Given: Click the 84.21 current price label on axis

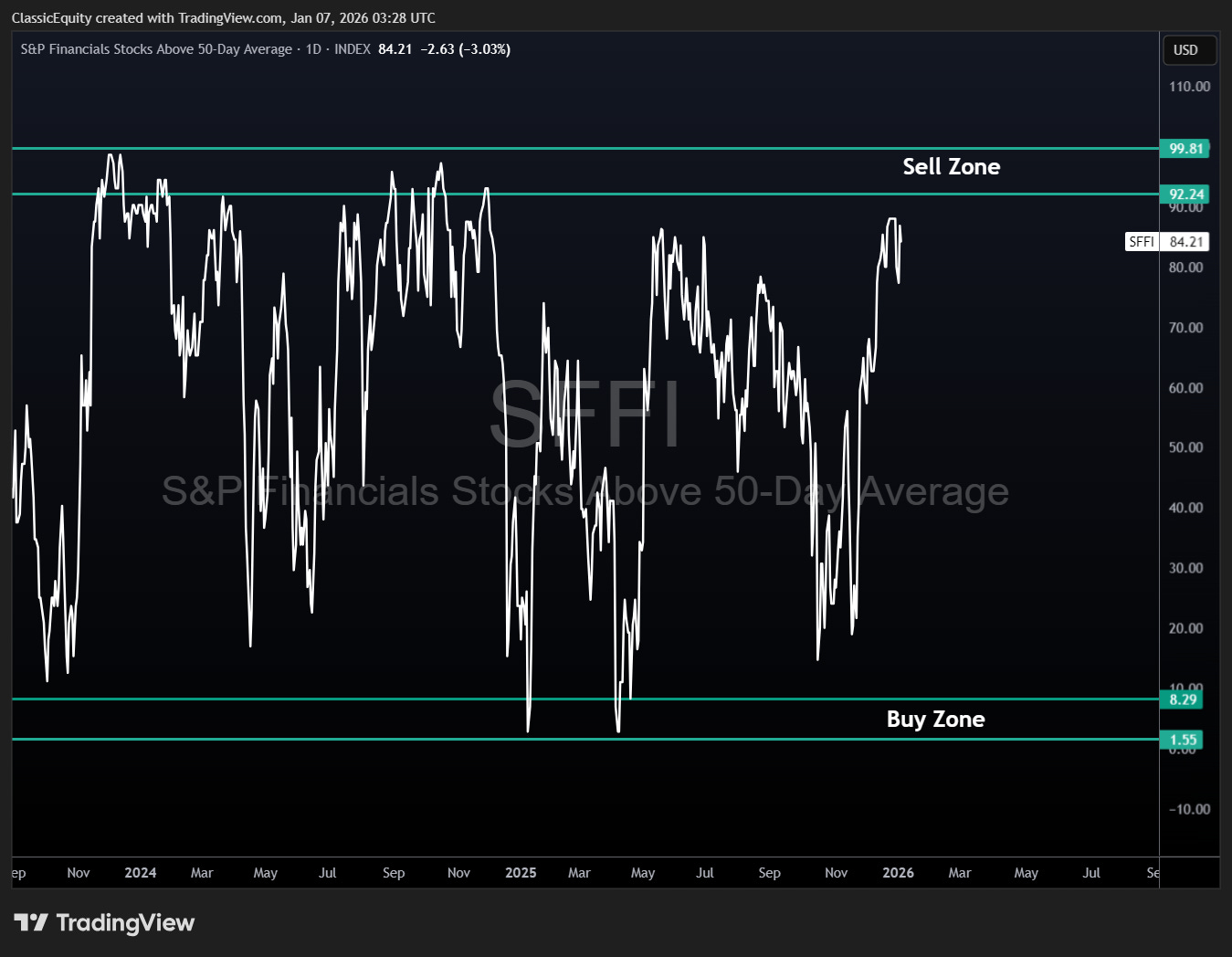Looking at the screenshot, I should coord(1185,242).
